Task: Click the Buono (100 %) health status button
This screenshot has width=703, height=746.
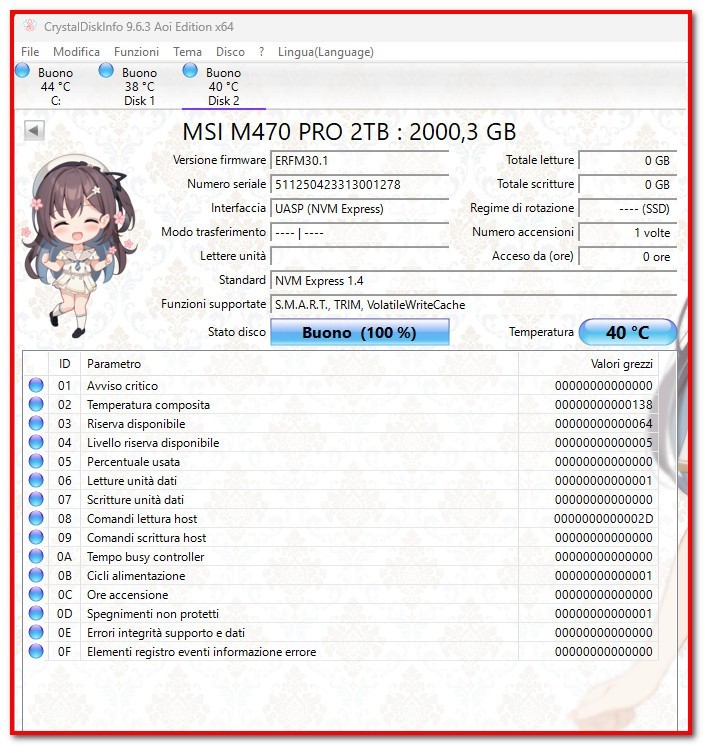Action: pos(360,332)
